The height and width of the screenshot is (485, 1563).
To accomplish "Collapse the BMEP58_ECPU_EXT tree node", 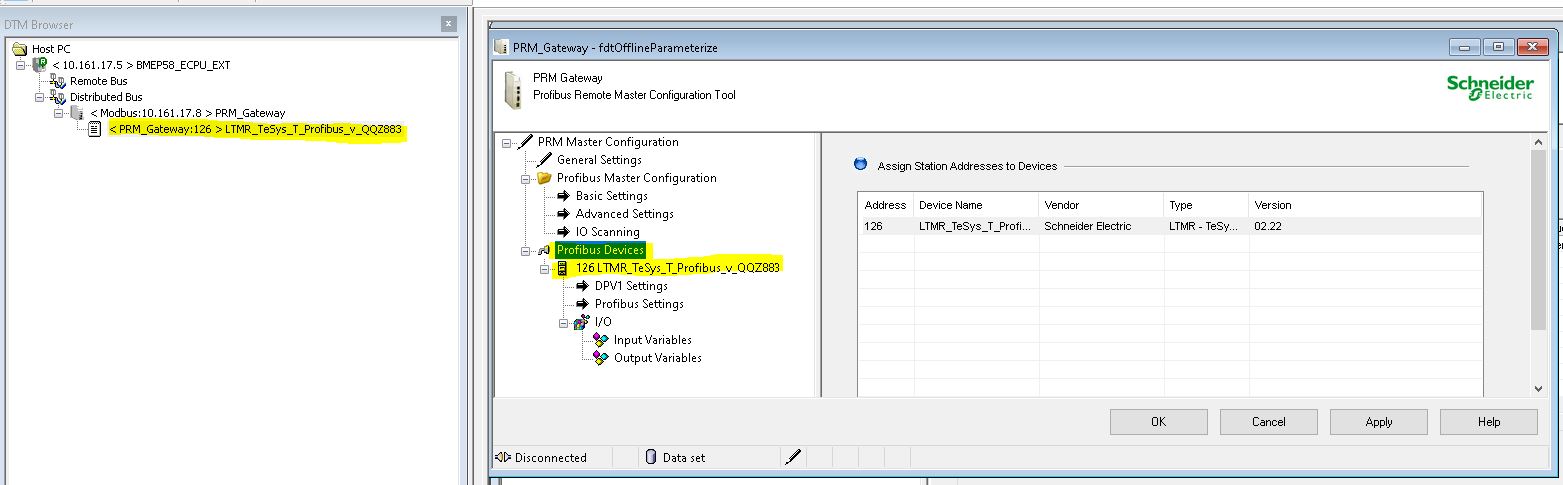I will pyautogui.click(x=20, y=65).
